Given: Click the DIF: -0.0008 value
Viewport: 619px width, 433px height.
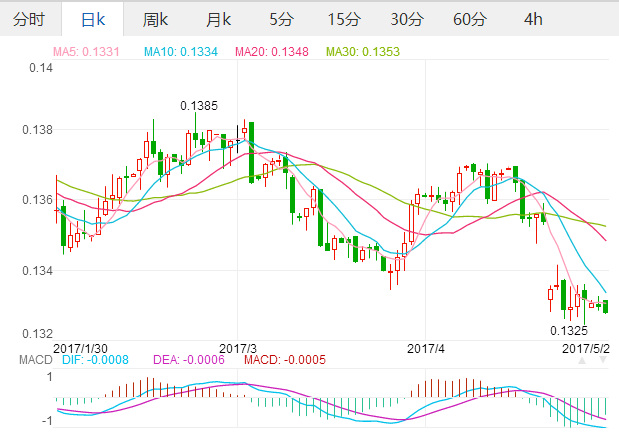Looking at the screenshot, I should [x=96, y=360].
